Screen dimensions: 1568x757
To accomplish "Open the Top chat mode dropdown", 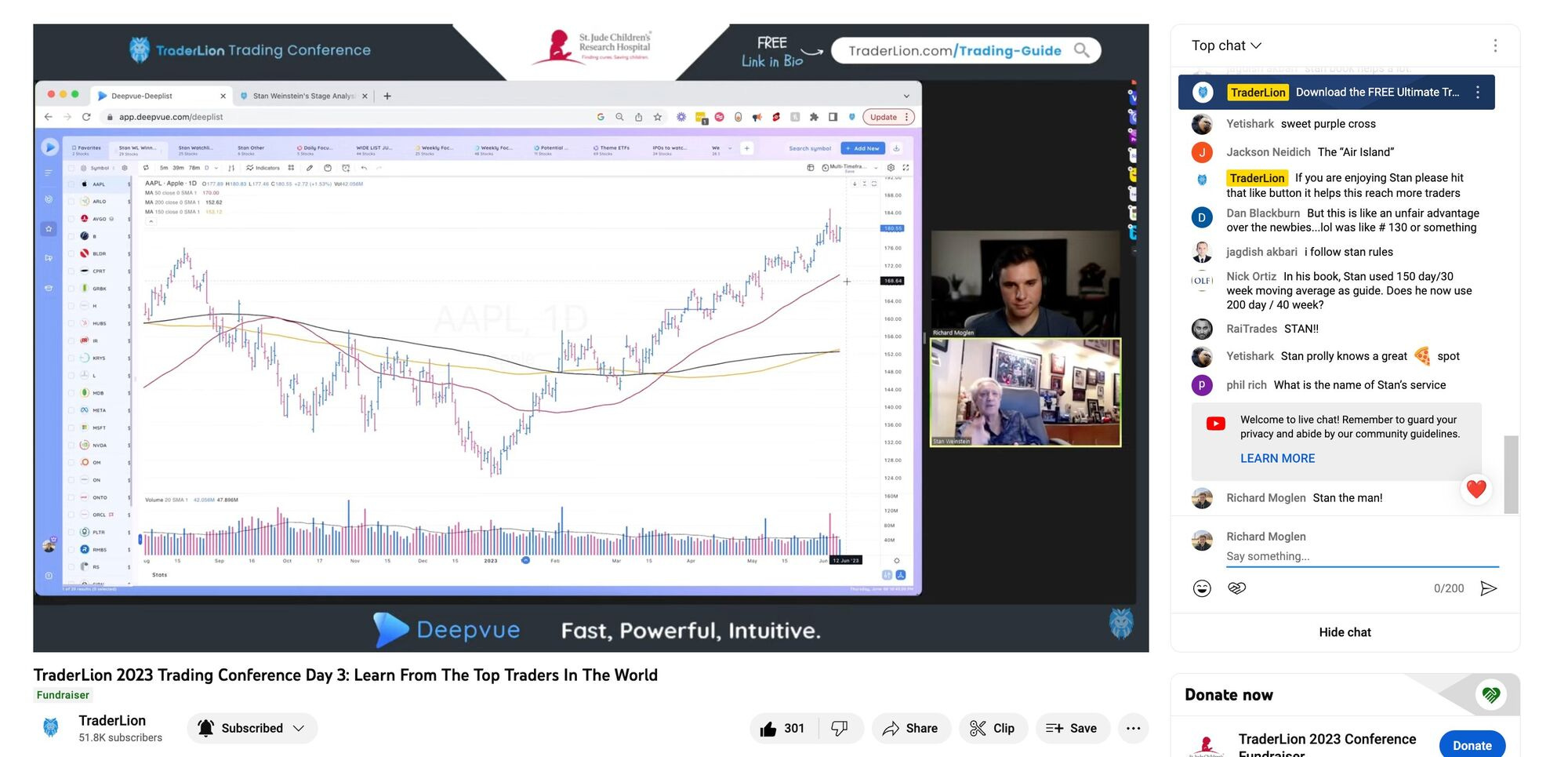I will (x=1226, y=45).
